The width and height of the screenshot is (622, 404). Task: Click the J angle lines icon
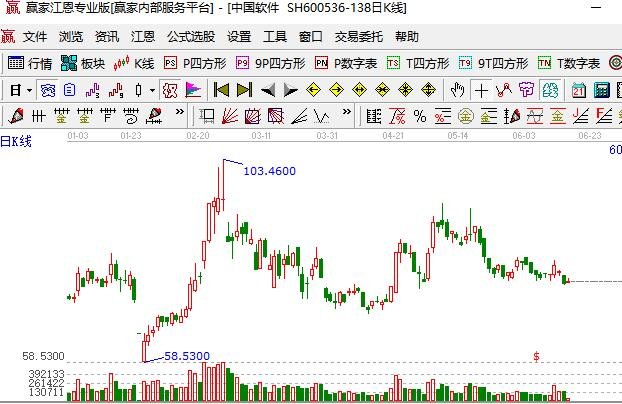[581, 116]
